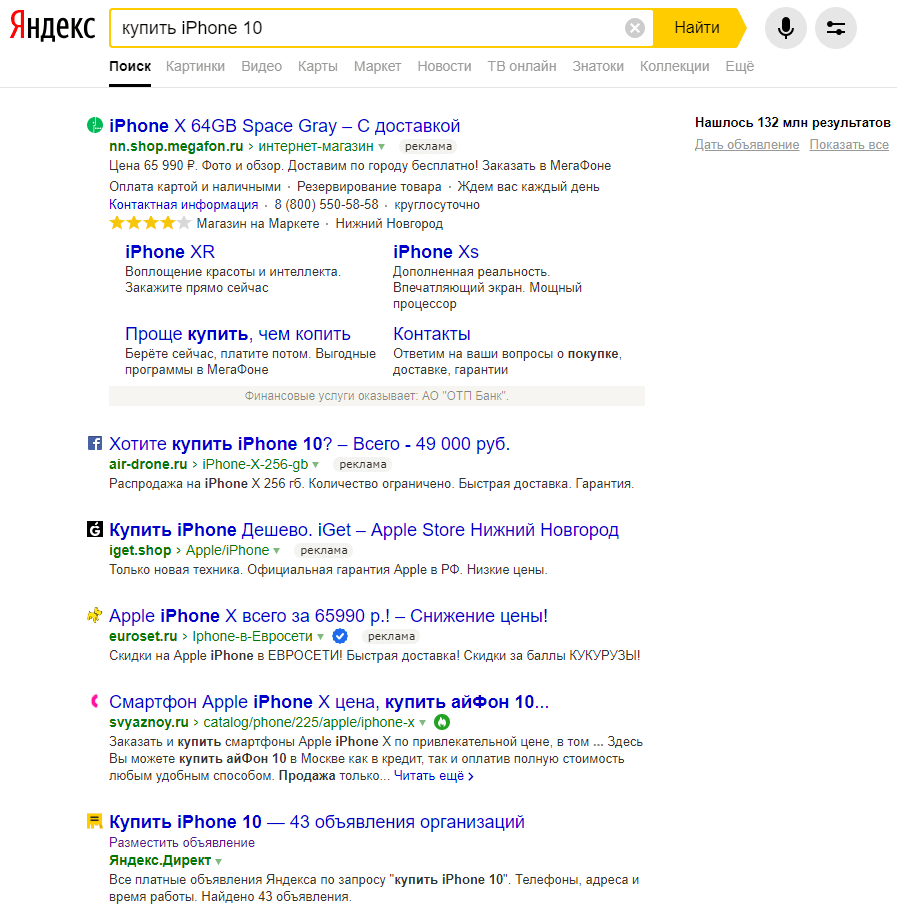This screenshot has width=897, height=917.
Task: Click Финансовые услуги оказывает АО ОТП Банк notice
Action: [377, 396]
